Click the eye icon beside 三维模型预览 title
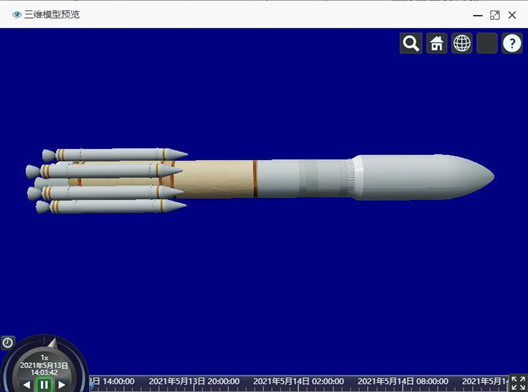528x392 pixels. click(17, 14)
